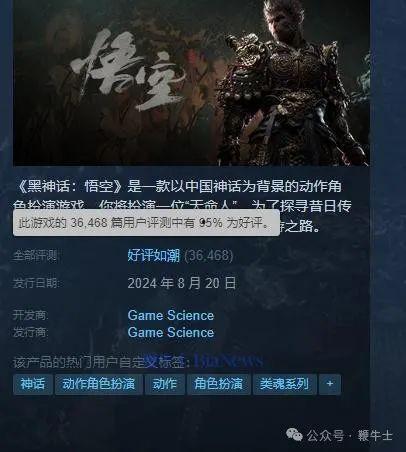Screen dimensions: 406x452
Task: Select the 动作角色扮演 tag
Action: click(99, 384)
